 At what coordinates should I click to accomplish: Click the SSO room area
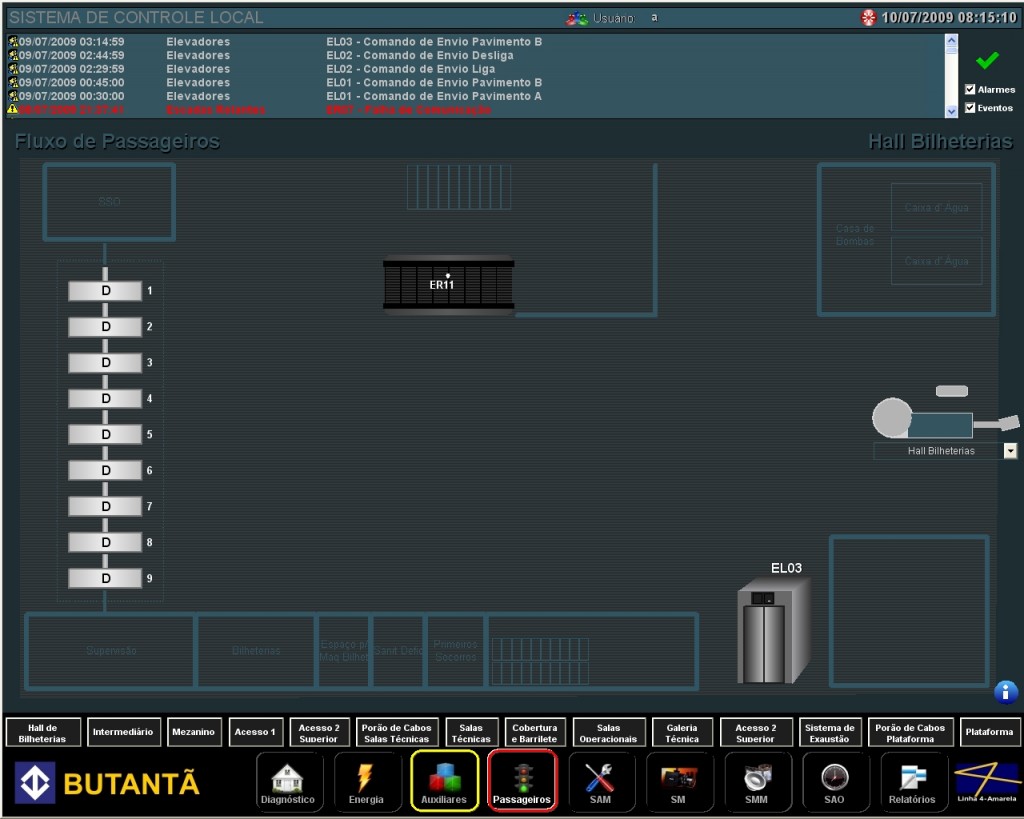[109, 202]
